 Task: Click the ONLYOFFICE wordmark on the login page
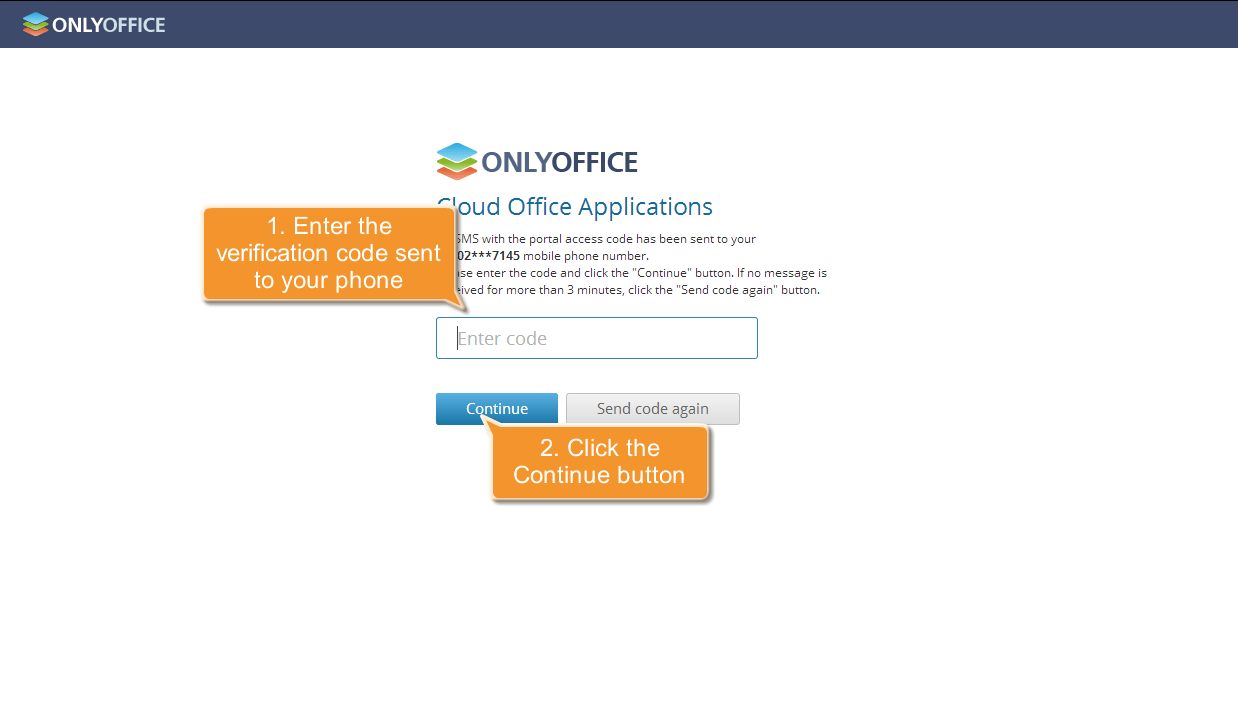coord(562,161)
